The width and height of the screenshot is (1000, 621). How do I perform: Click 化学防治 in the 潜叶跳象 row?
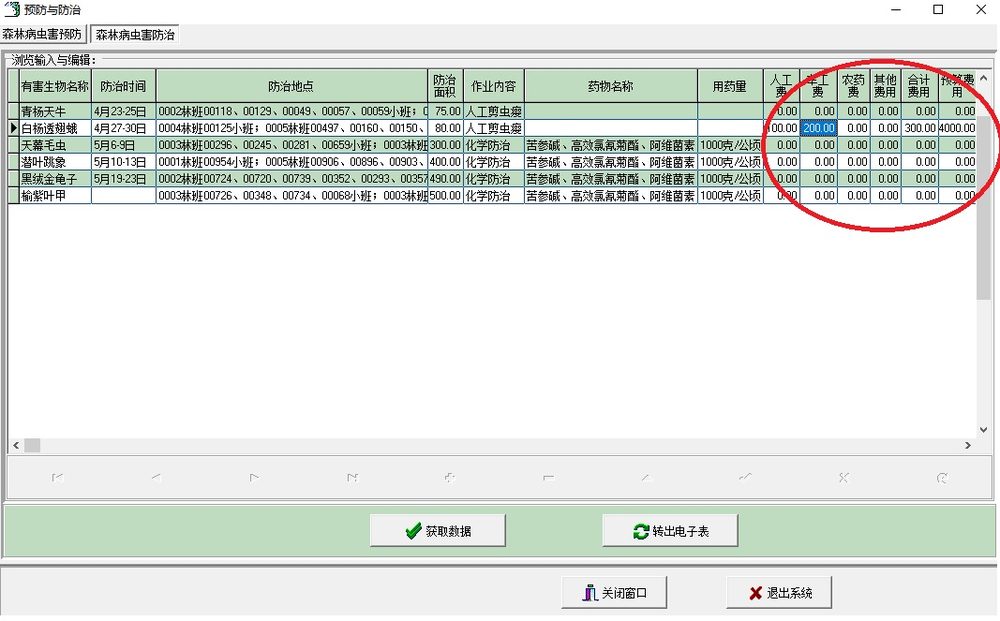point(494,162)
